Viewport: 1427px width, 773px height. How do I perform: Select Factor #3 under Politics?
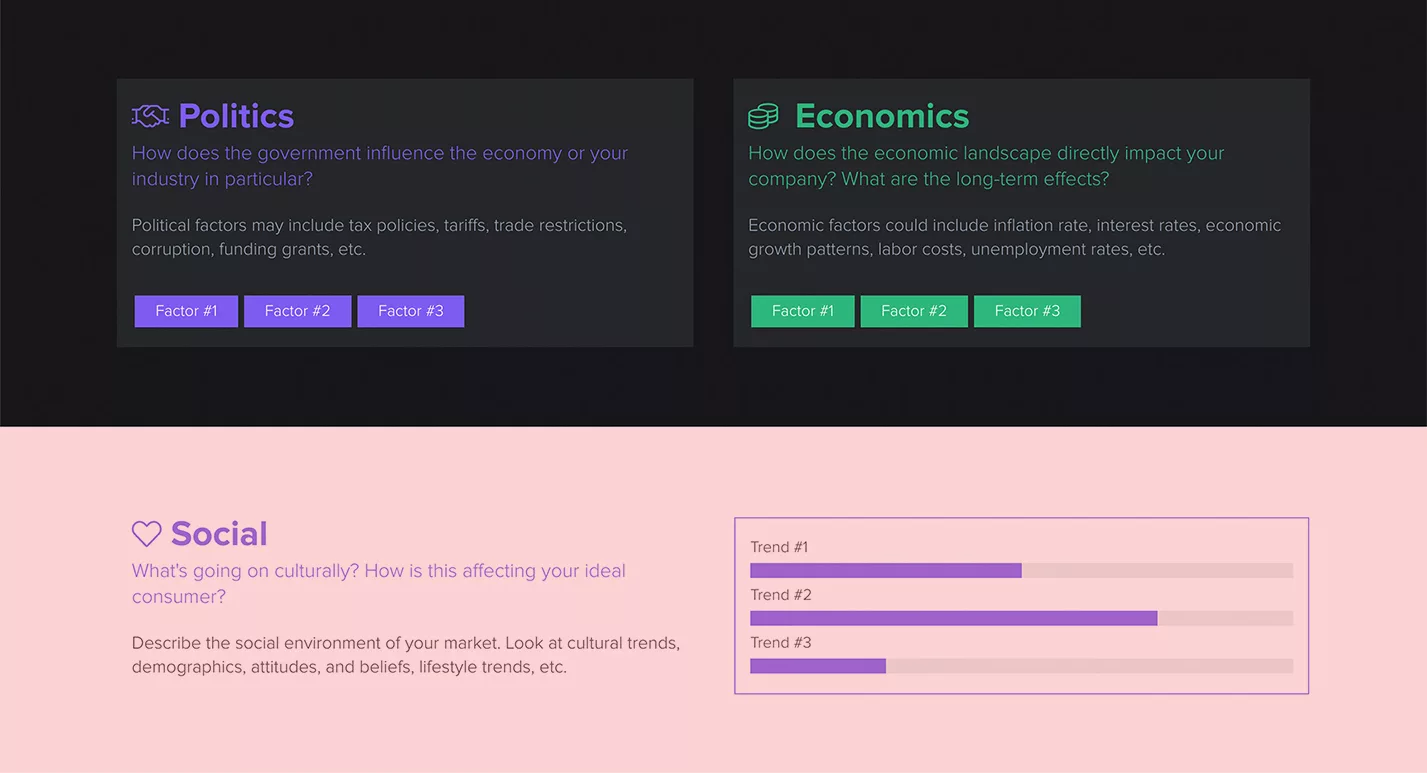coord(410,311)
